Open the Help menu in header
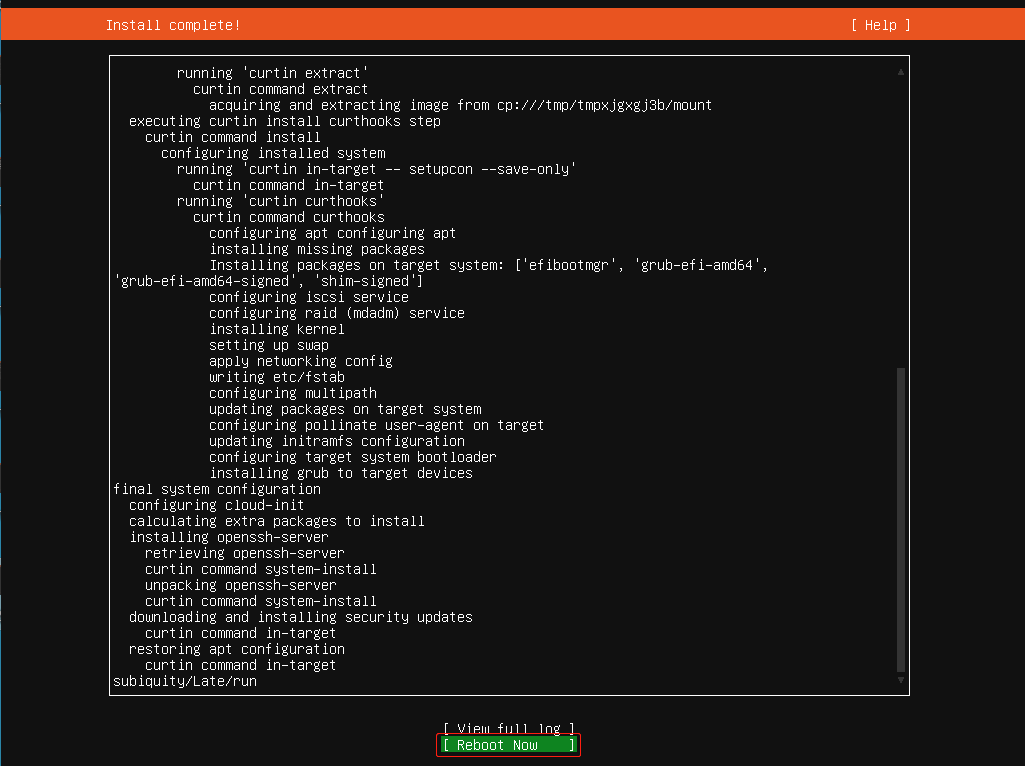The height and width of the screenshot is (766, 1025). coord(881,25)
